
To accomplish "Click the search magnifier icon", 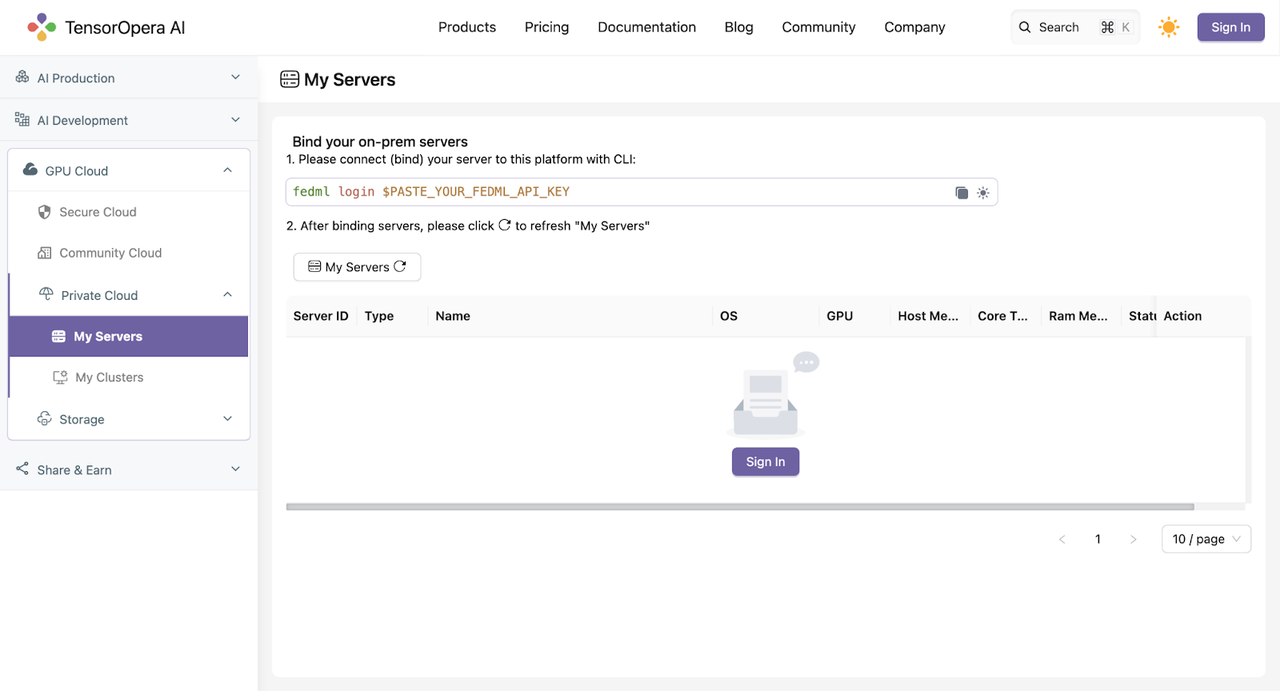I will (x=1025, y=28).
